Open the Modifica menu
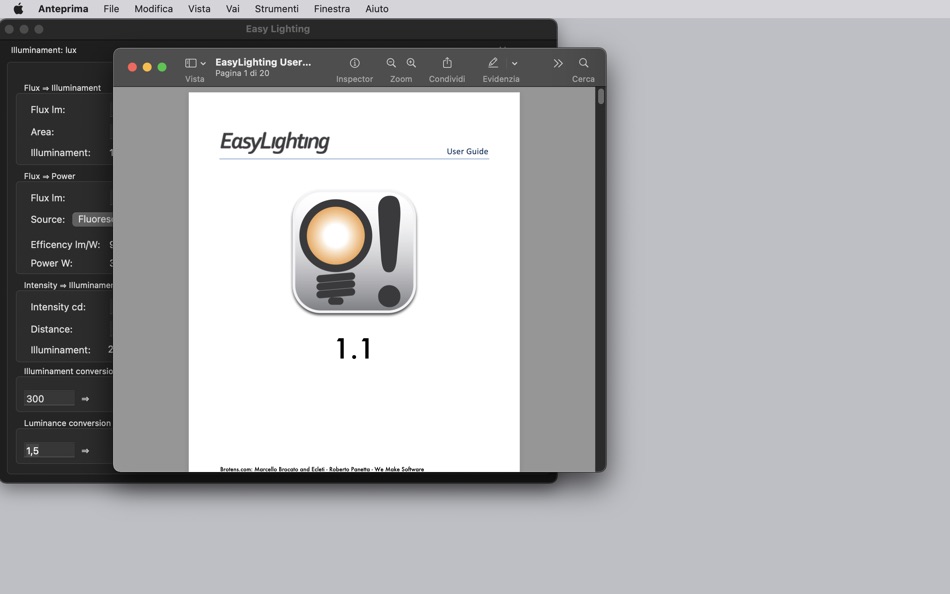 (153, 8)
